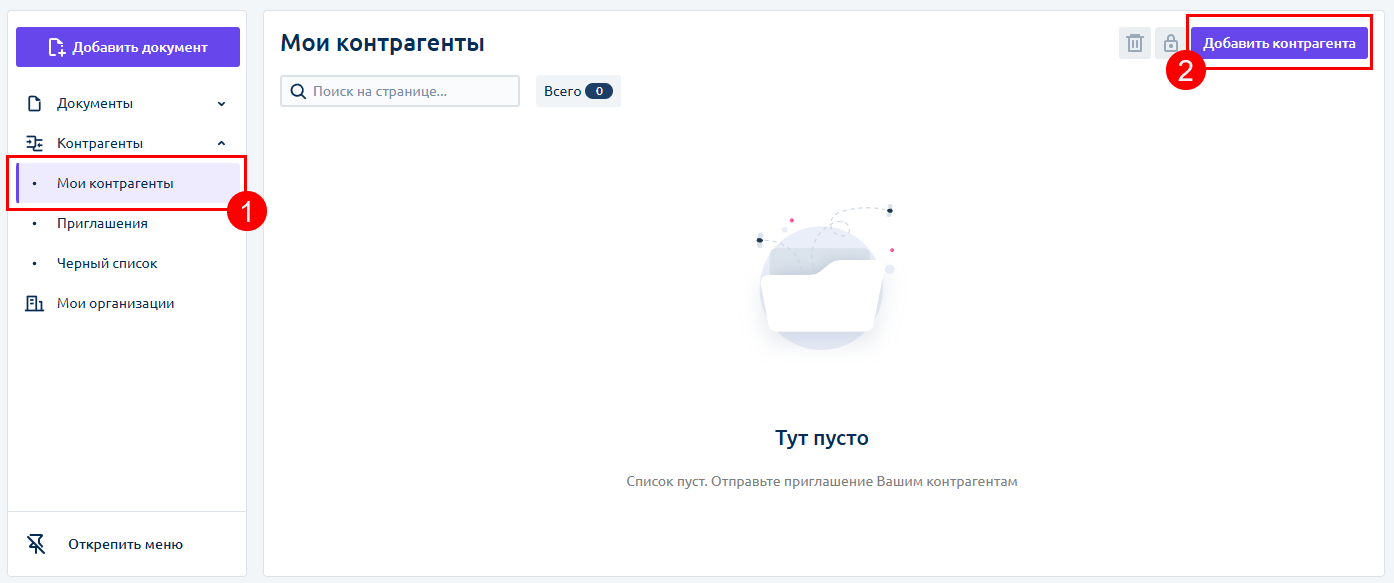Focus the Поиск на странице search field
This screenshot has height=583, width=1394.
pyautogui.click(x=400, y=91)
